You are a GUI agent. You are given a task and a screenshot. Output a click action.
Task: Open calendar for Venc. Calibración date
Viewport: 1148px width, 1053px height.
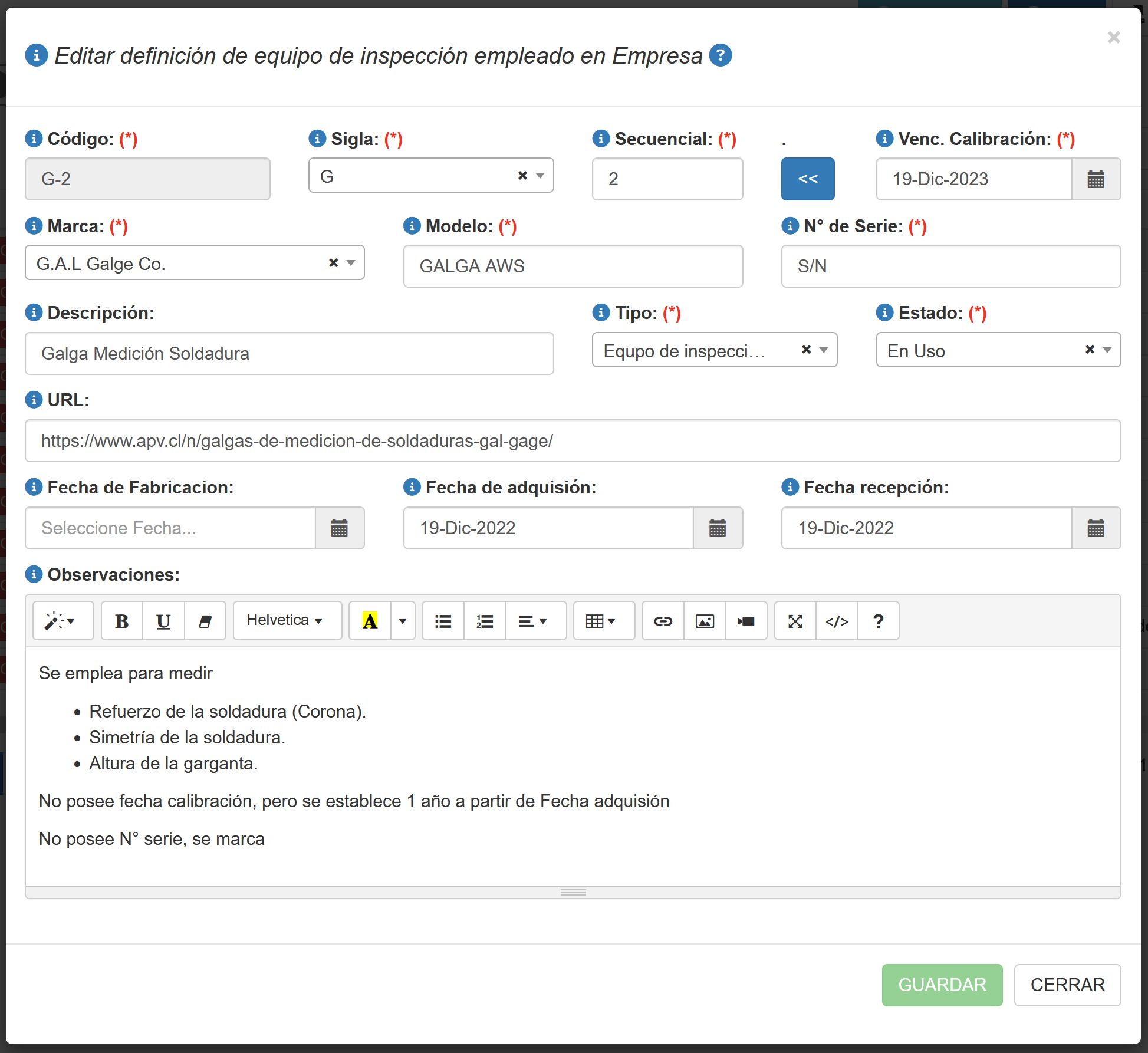tap(1096, 179)
